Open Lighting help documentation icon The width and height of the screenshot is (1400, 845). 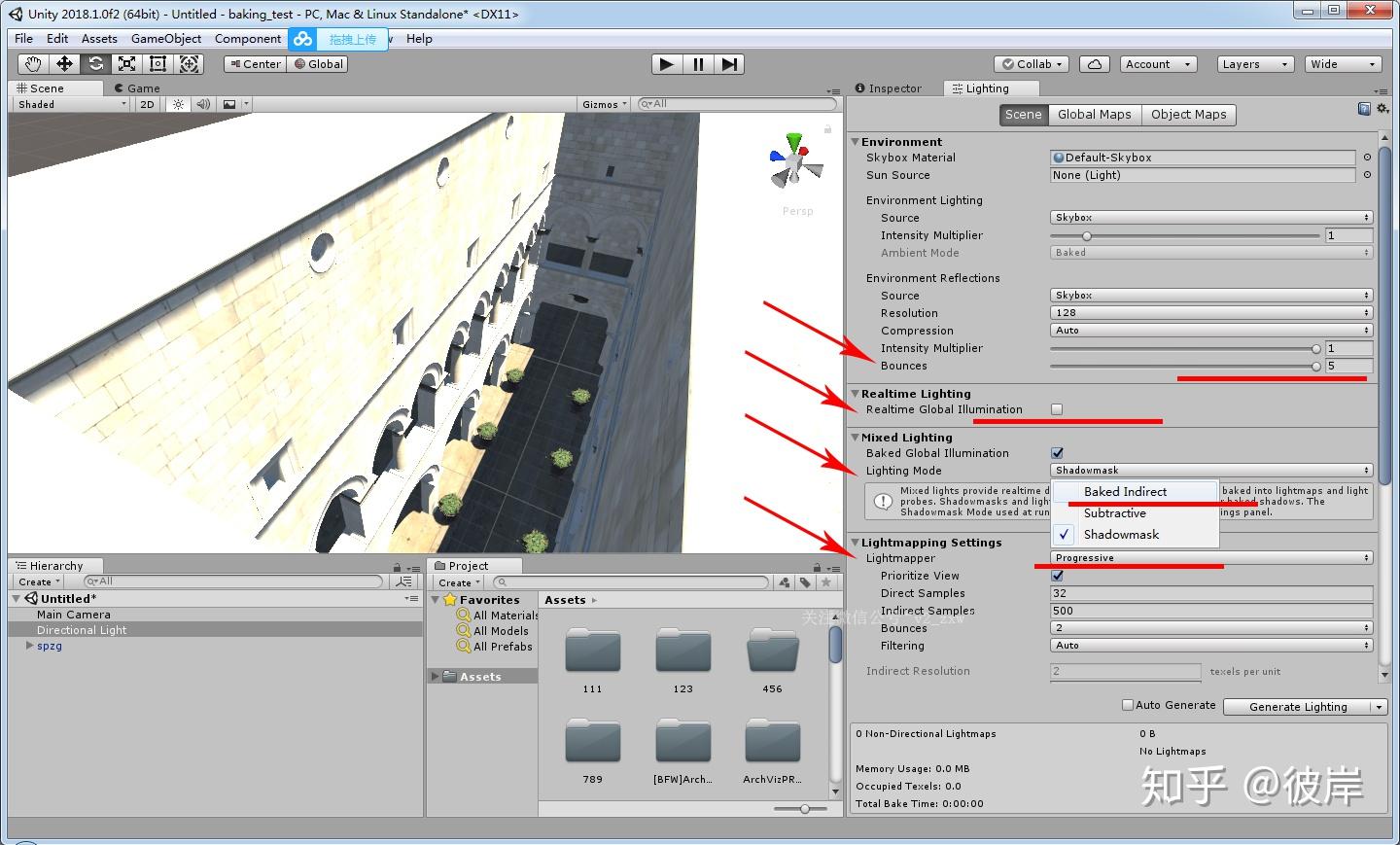tap(1364, 109)
